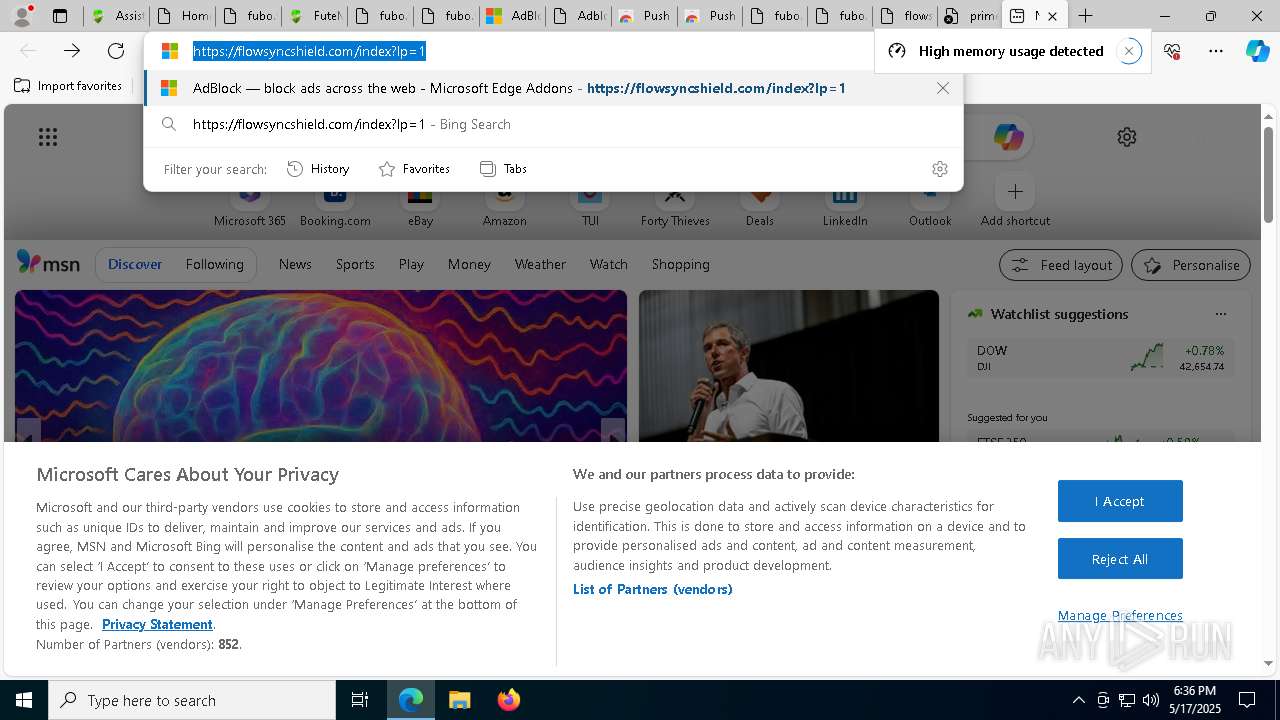The image size is (1280, 720).
Task: Click the Copilot logo in search box
Action: tap(1008, 137)
